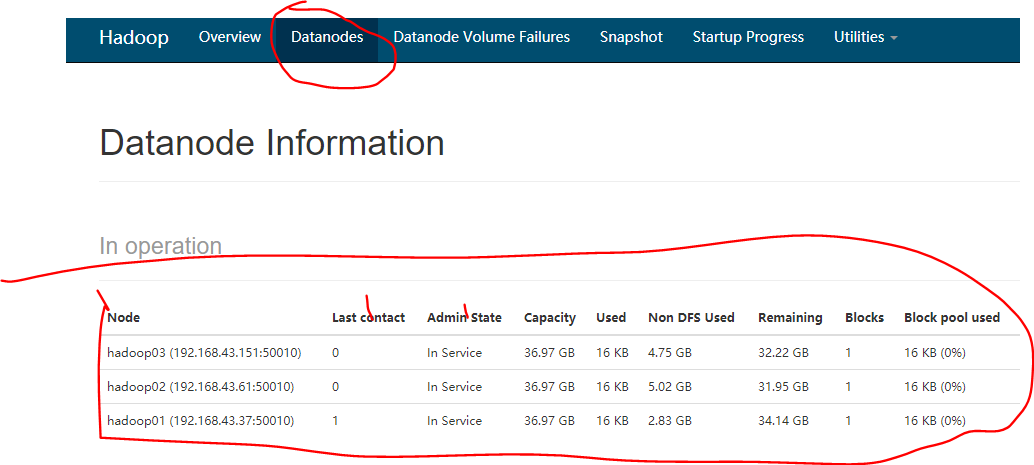This screenshot has width=1034, height=465.
Task: Click the Admin State column header
Action: point(464,317)
